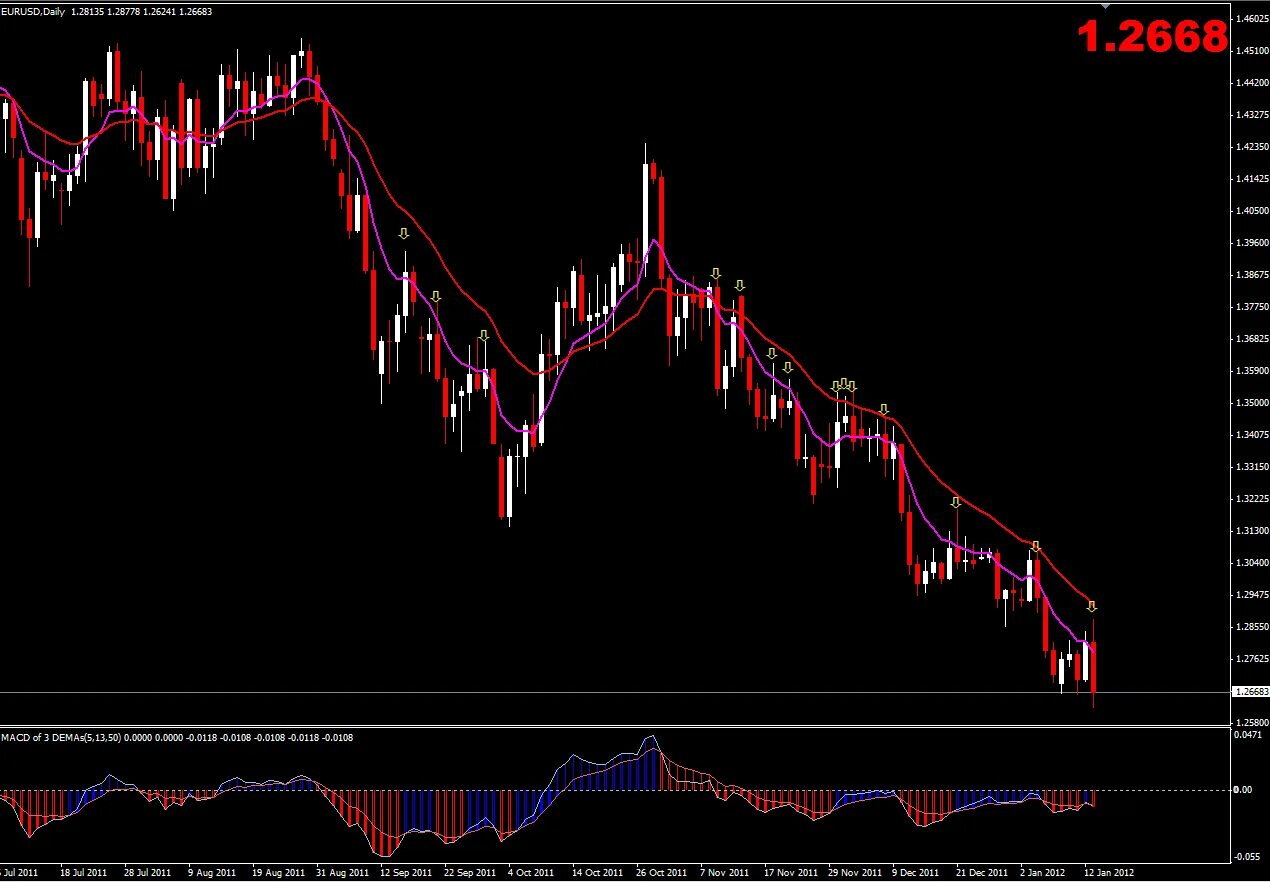This screenshot has height=882, width=1270.
Task: Click the 1.39600 price axis label
Action: coord(1251,243)
